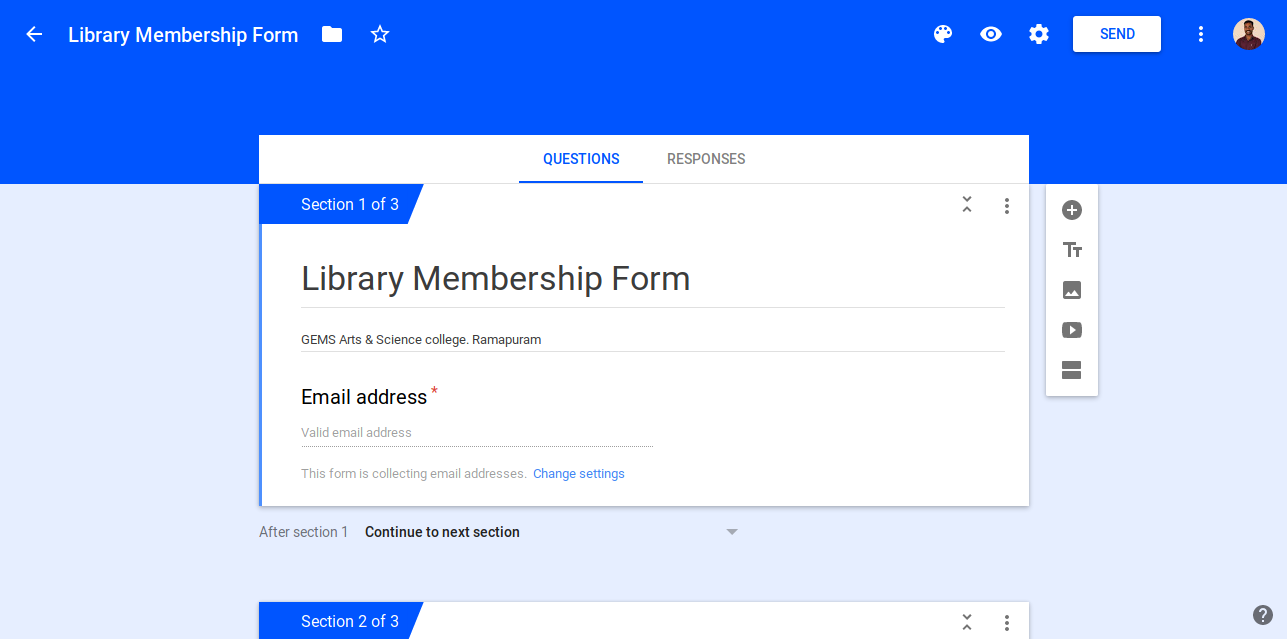Image resolution: width=1287 pixels, height=639 pixels.
Task: Add a video to the form
Action: click(x=1071, y=330)
